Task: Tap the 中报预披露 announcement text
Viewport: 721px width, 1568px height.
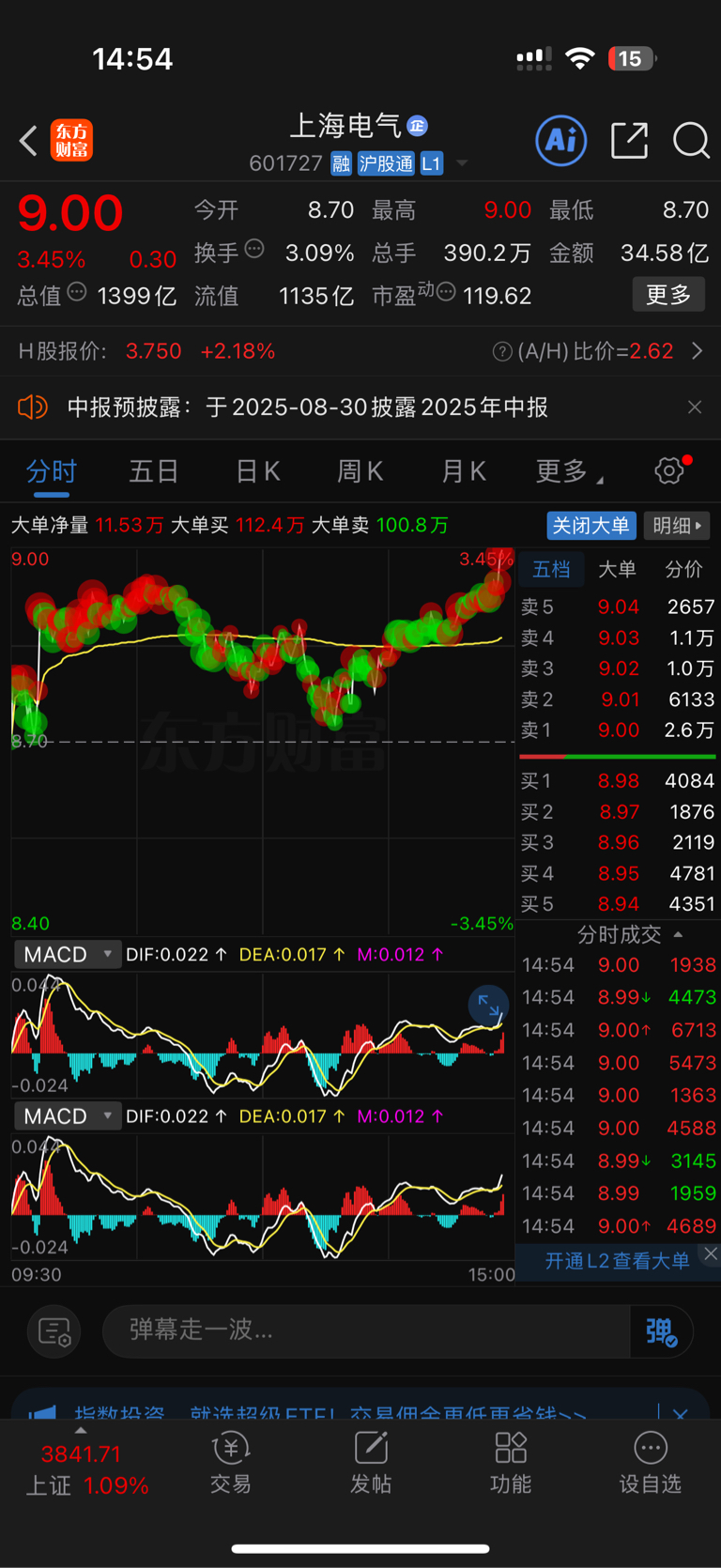Action: point(308,407)
